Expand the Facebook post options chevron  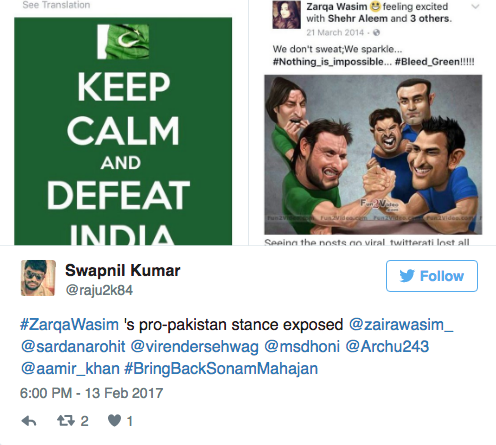coord(475,6)
